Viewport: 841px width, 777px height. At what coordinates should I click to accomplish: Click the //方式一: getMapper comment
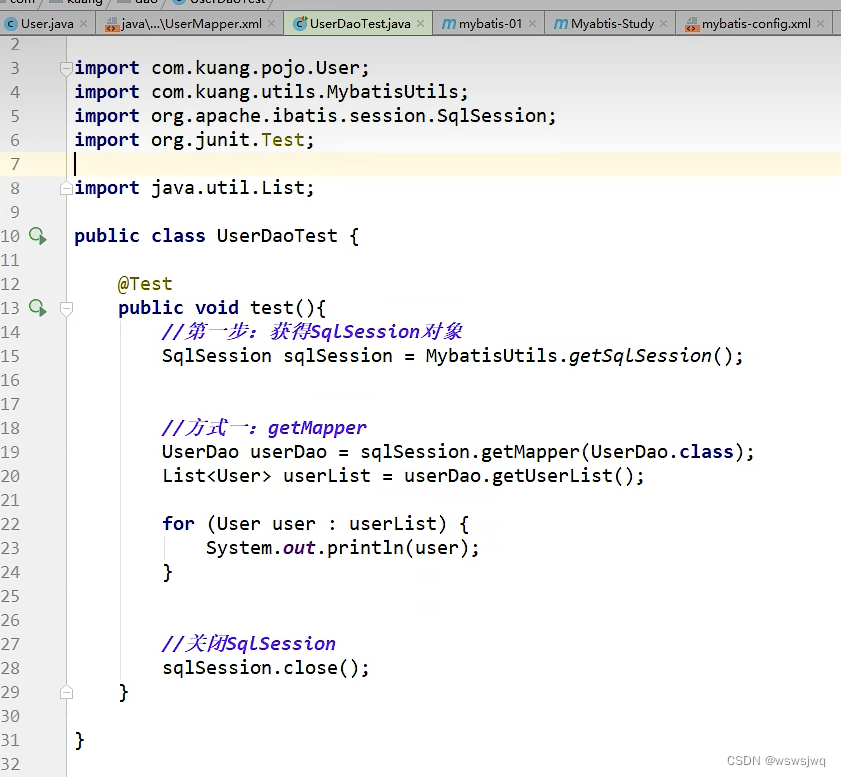tap(264, 428)
